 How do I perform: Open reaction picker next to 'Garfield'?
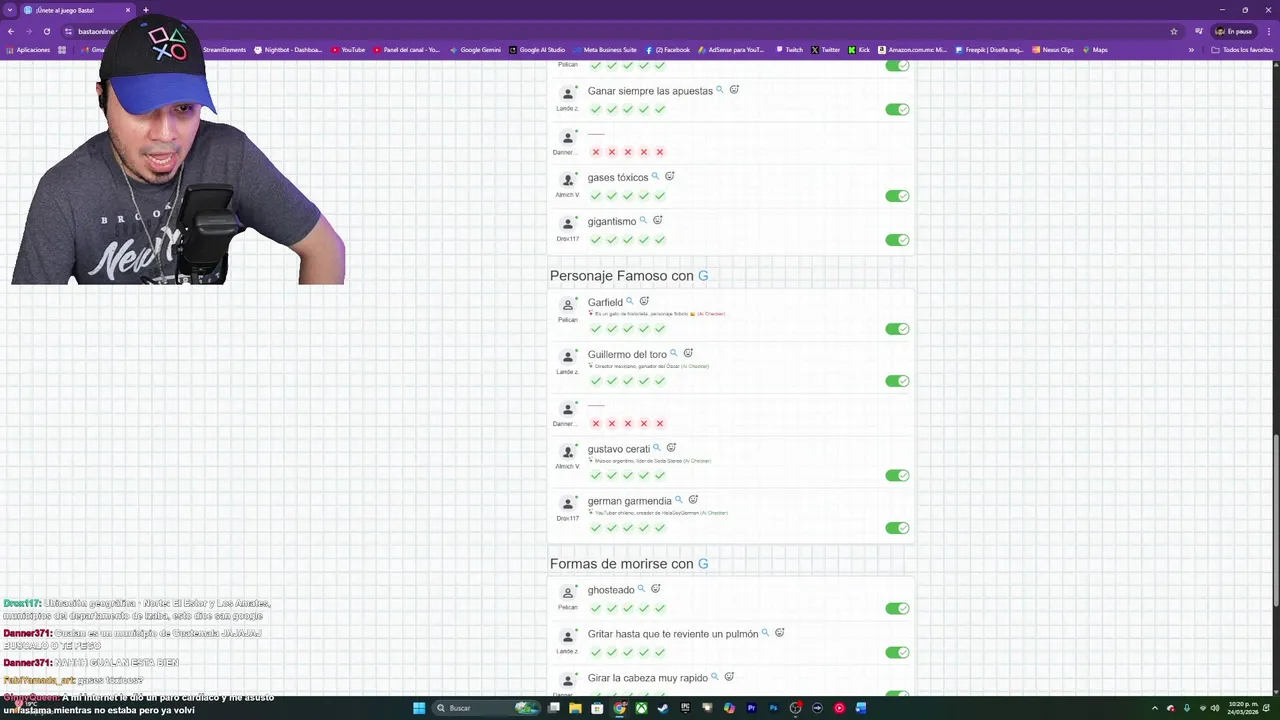click(644, 301)
